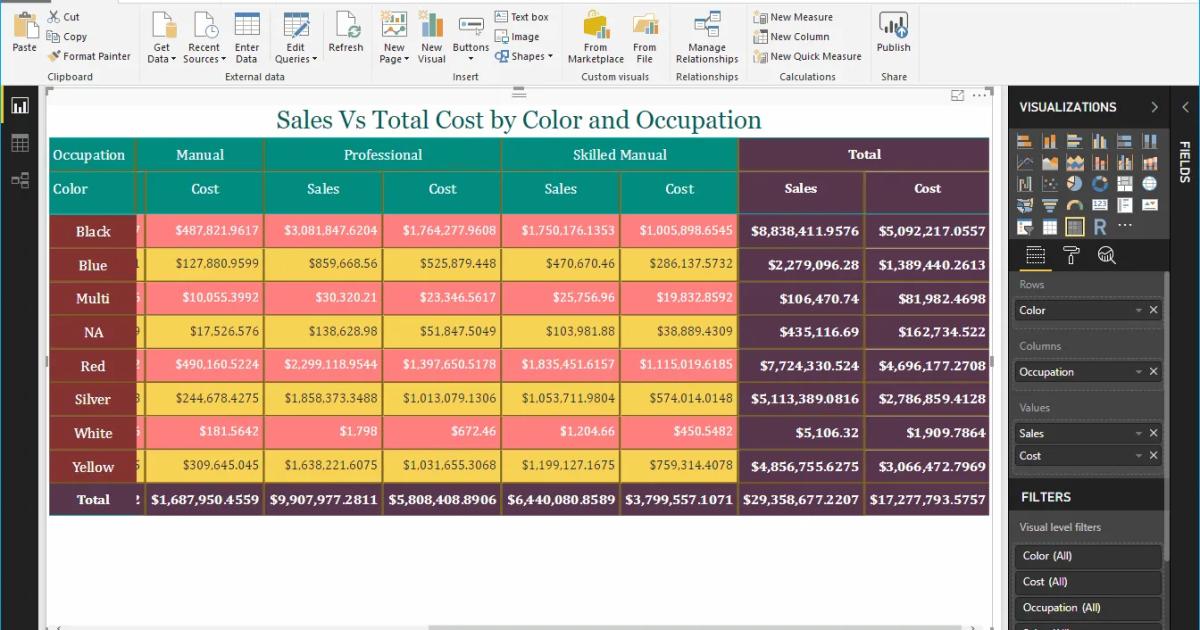1200x630 pixels.
Task: Select the Pie chart visualization
Action: (x=1075, y=183)
